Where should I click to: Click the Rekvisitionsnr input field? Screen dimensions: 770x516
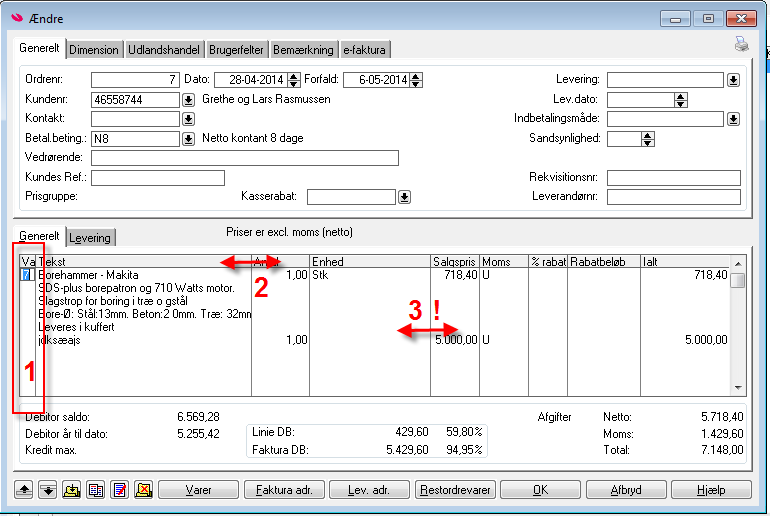674,178
